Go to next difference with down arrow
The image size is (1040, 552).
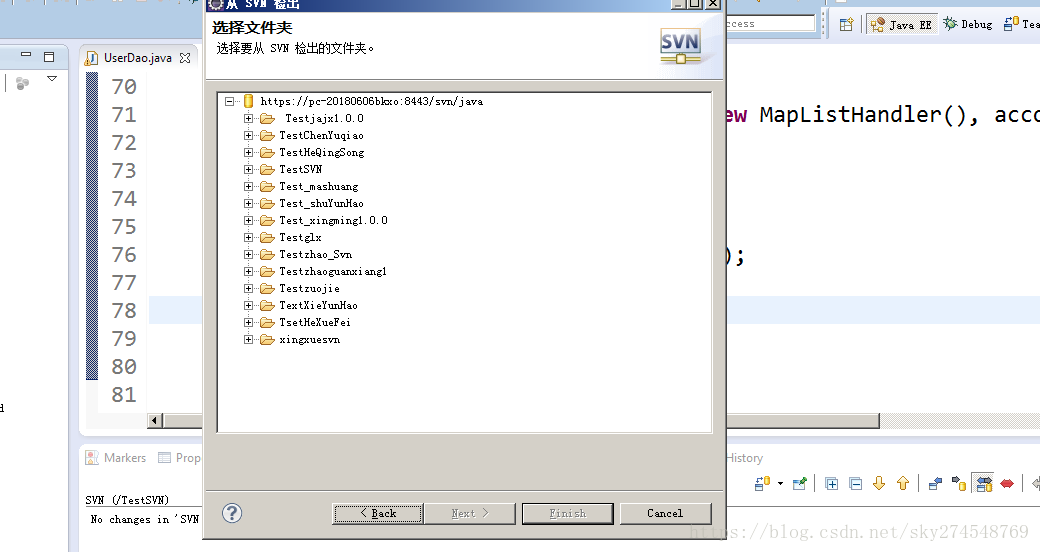(x=879, y=484)
